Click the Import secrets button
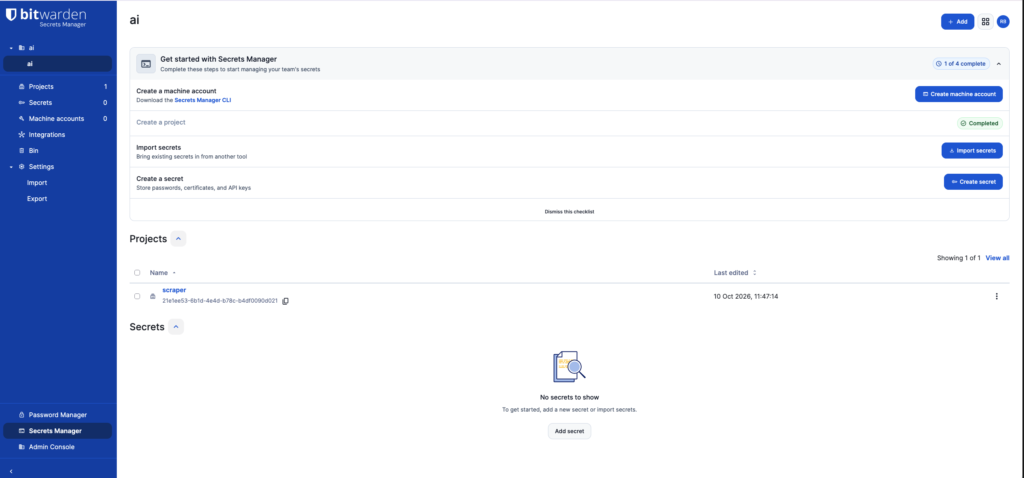Viewport: 1024px width, 478px height. click(x=972, y=151)
